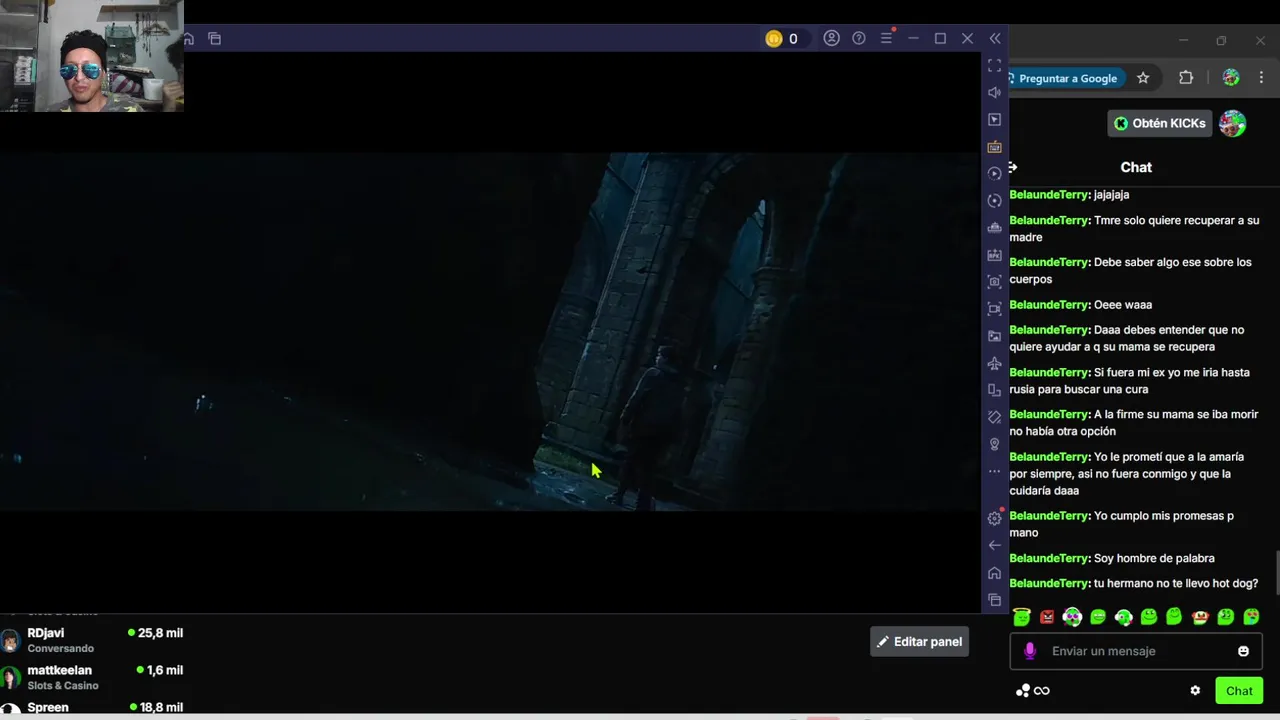Open mattkeelan channel in sidebar list
The image size is (1280, 720).
92,677
